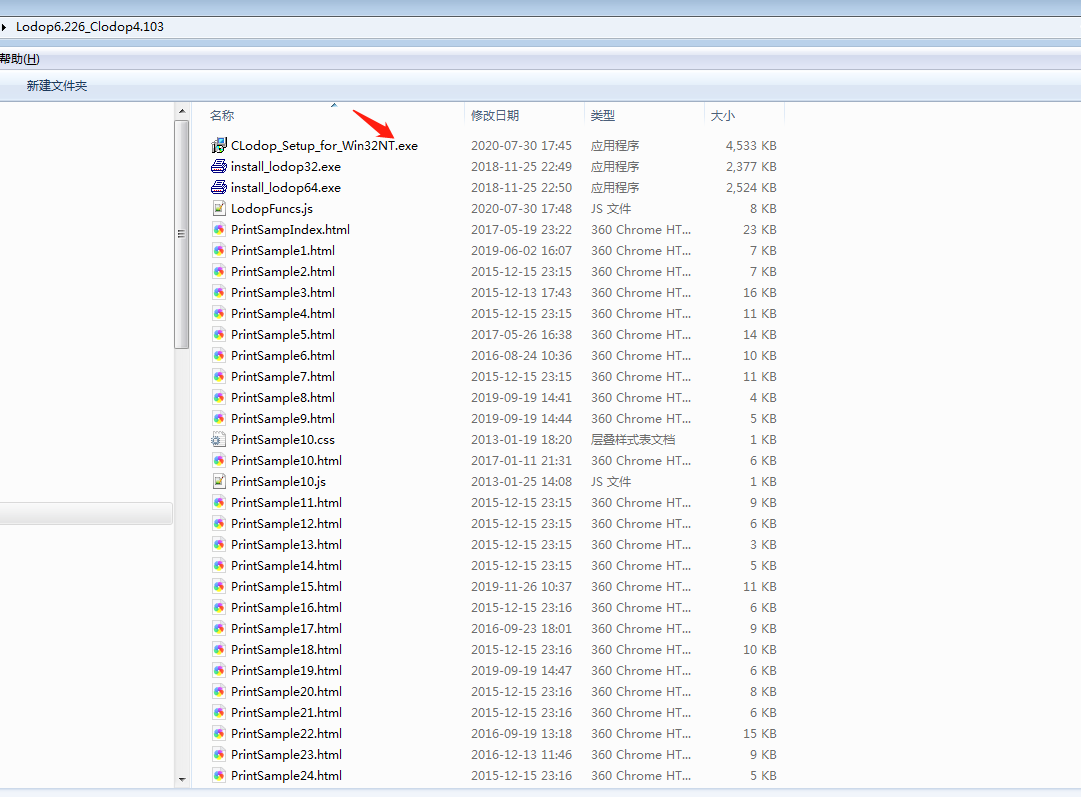Sort files by the 类型 column header
1081x797 pixels.
click(x=603, y=116)
